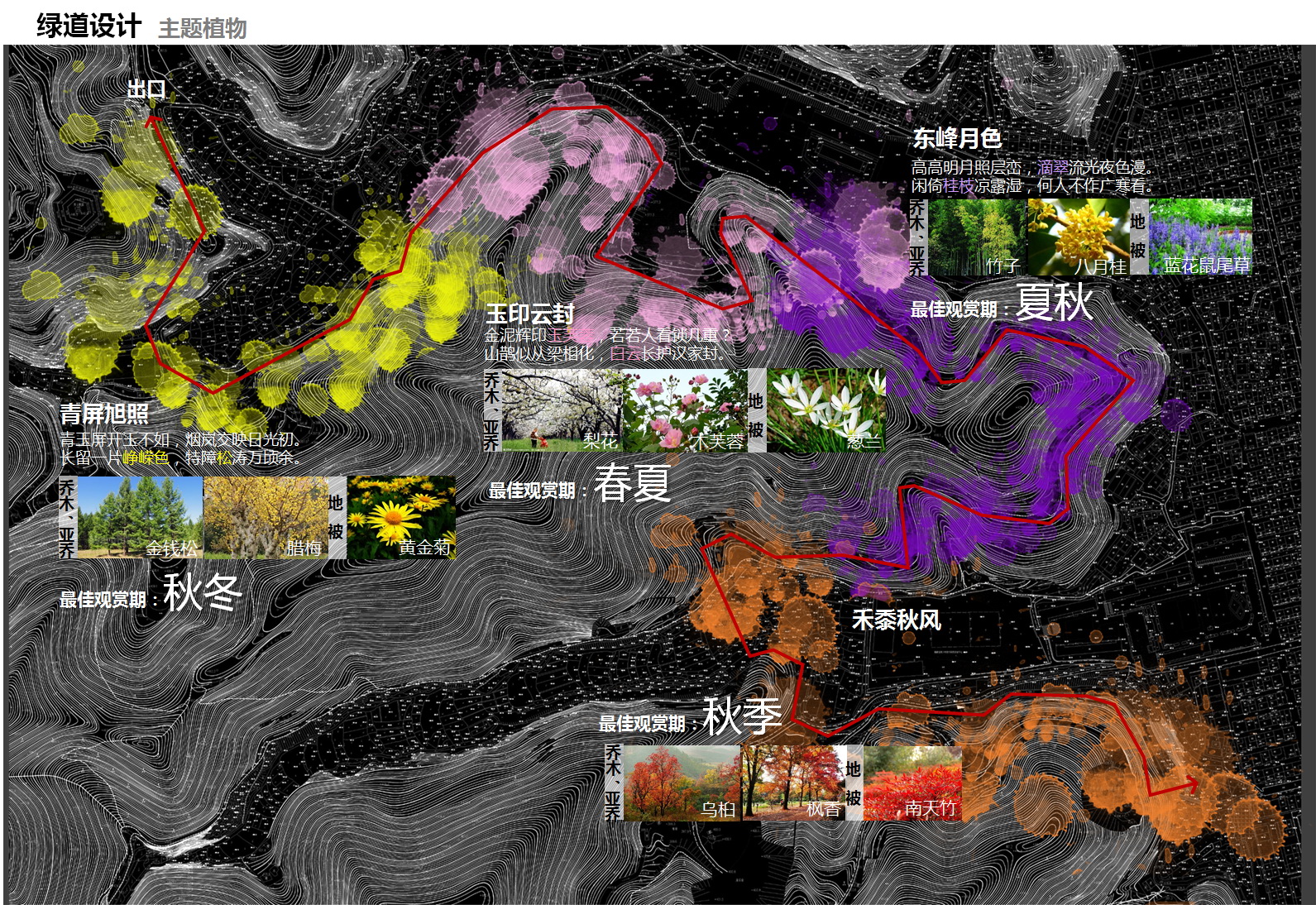The image size is (1316, 905).
Task: Click the 绿道设计 page title
Action: 89,26
